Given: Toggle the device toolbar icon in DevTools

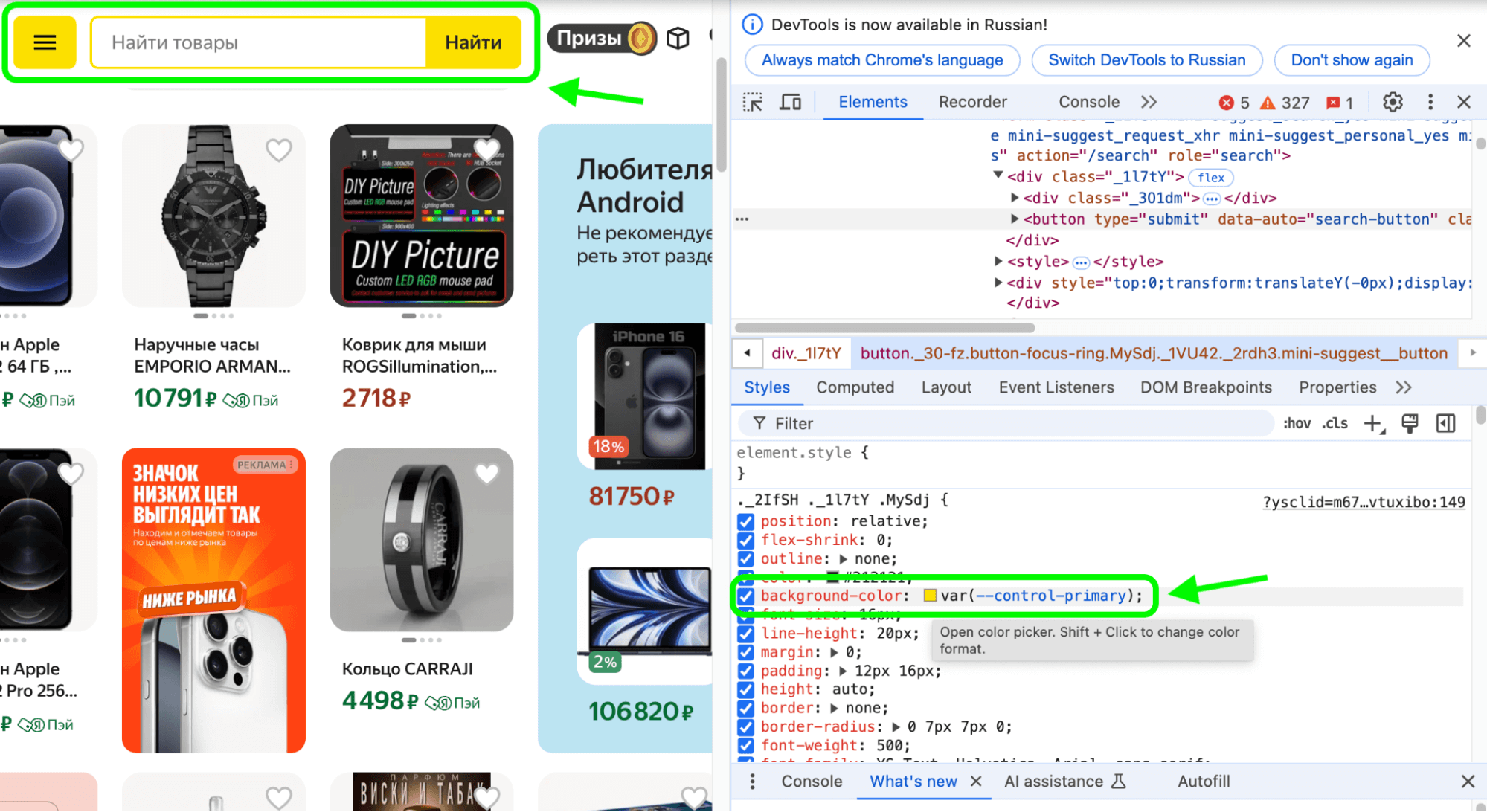Looking at the screenshot, I should point(790,102).
